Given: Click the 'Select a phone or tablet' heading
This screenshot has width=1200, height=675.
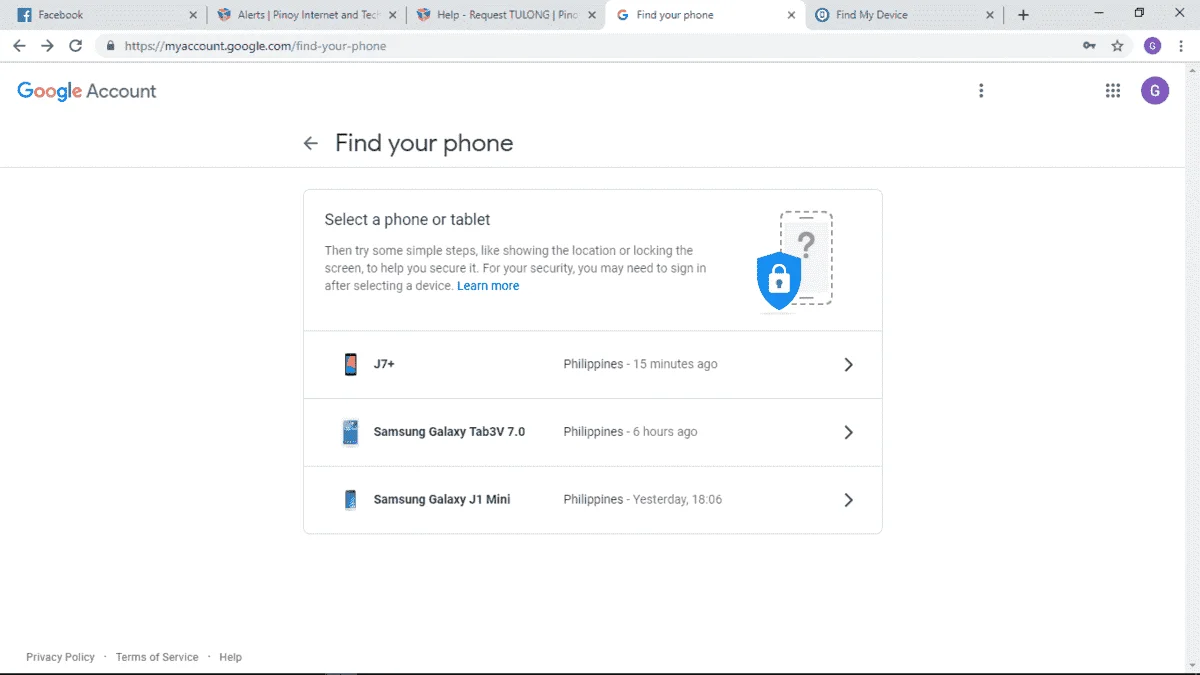Looking at the screenshot, I should coord(407,219).
